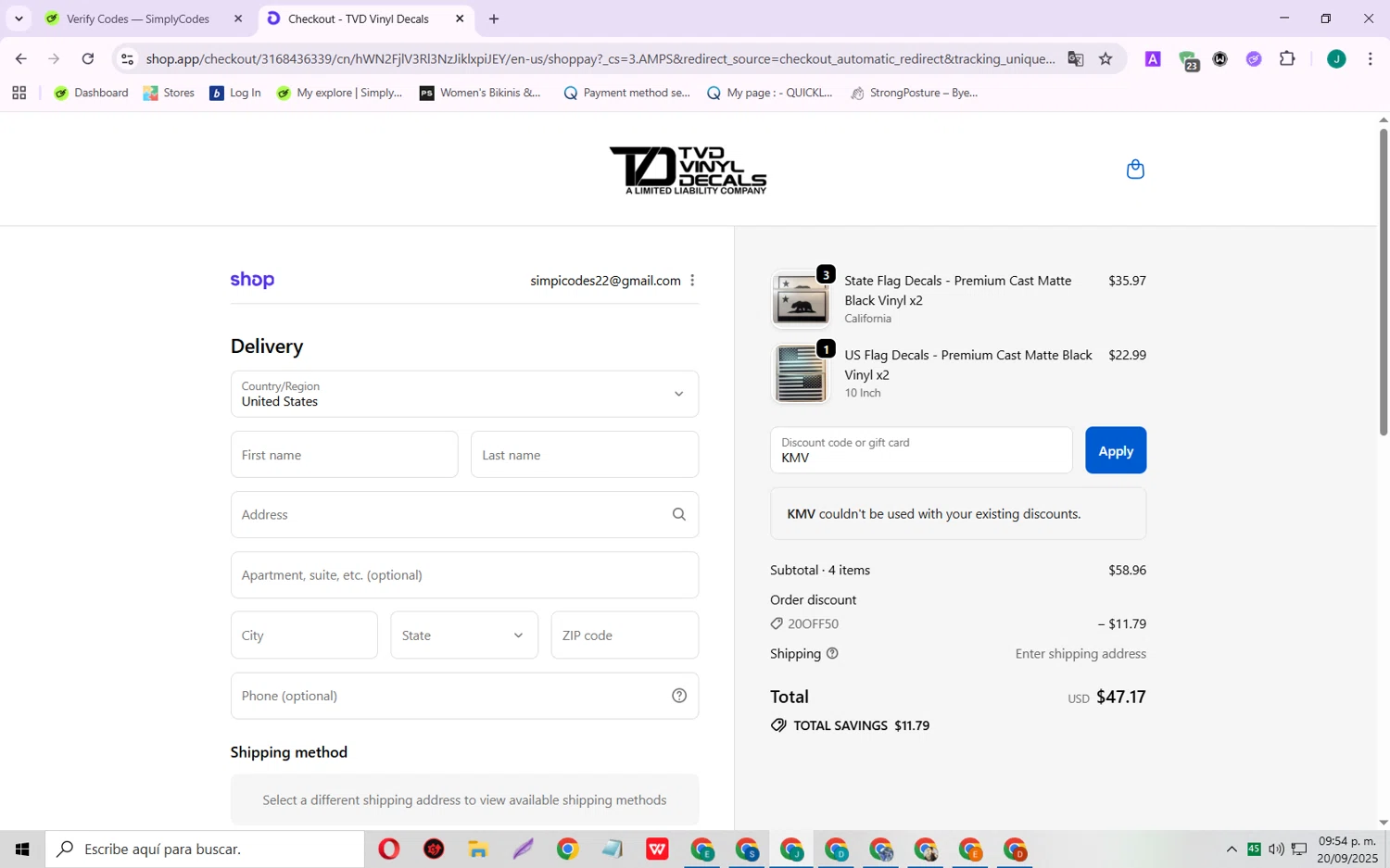Click the taskbar volume icon
Viewport: 1390px width, 868px height.
click(1276, 849)
